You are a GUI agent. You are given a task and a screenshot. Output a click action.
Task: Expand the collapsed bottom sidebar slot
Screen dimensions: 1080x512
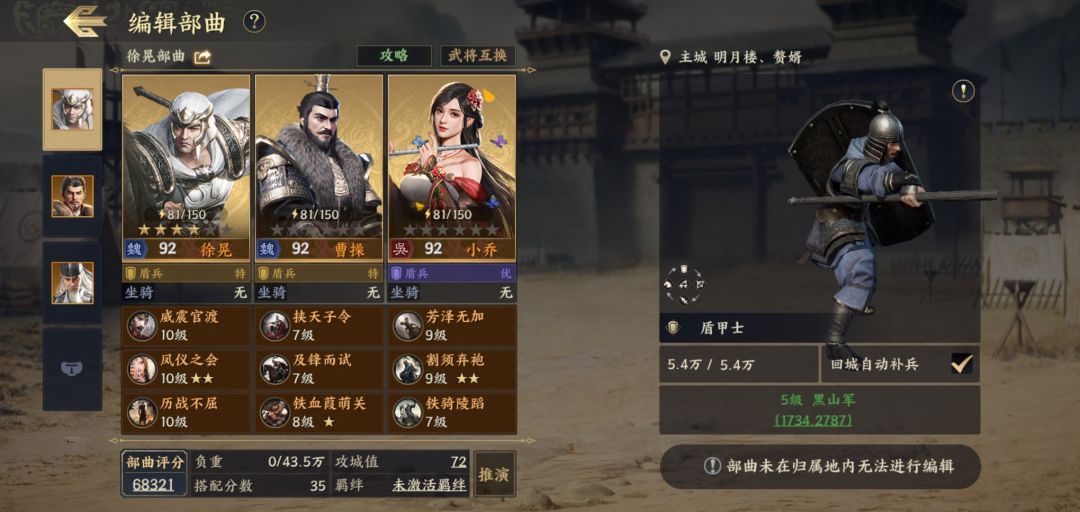72,369
